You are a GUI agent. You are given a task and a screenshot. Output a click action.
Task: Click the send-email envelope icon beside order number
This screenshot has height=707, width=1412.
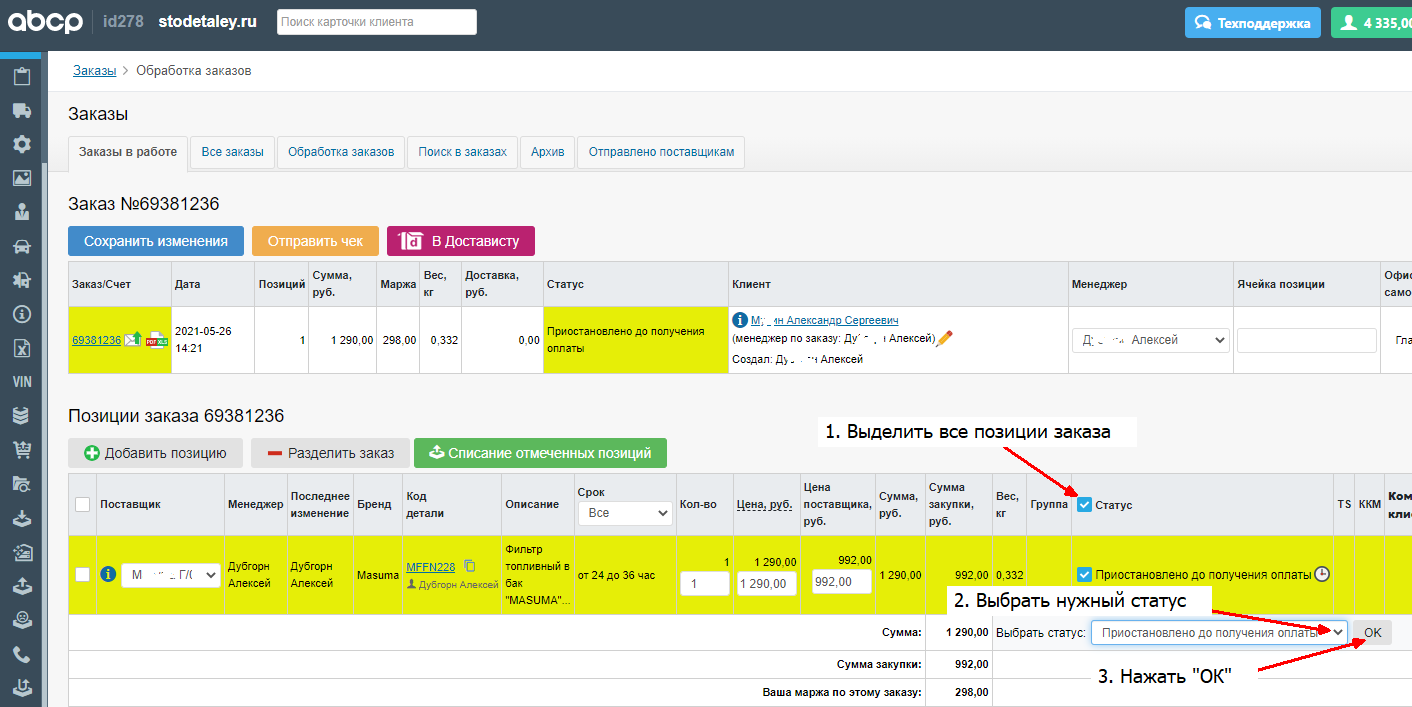pyautogui.click(x=133, y=340)
